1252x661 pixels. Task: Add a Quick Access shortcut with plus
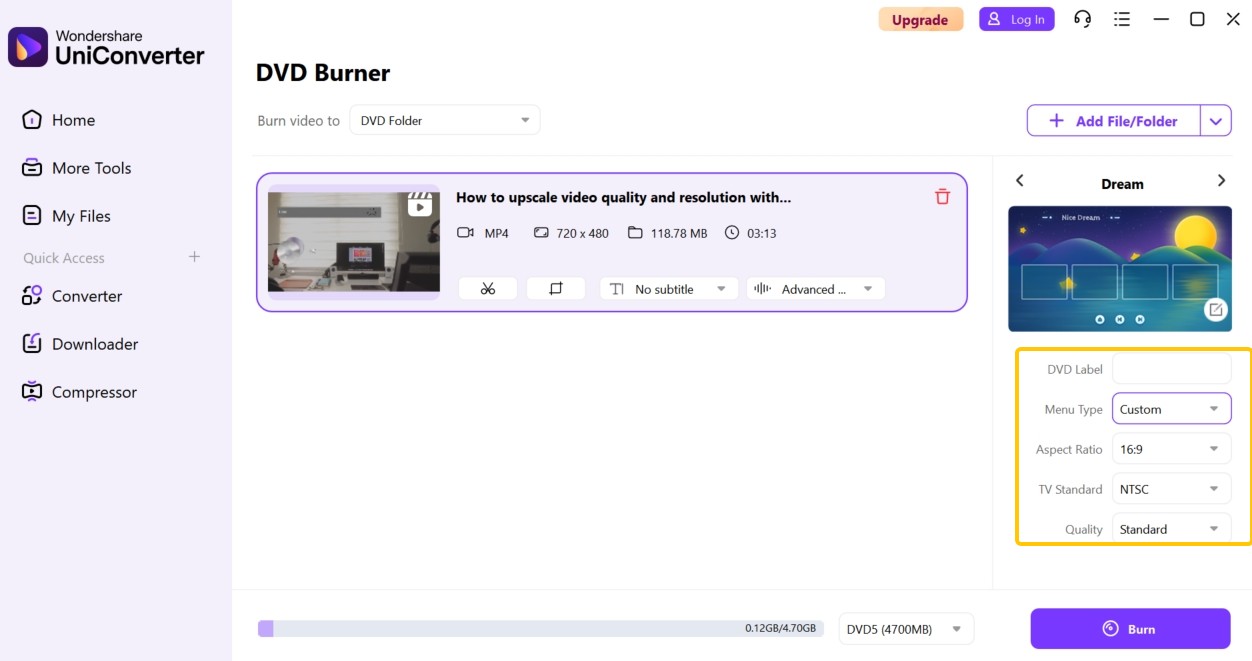point(194,257)
